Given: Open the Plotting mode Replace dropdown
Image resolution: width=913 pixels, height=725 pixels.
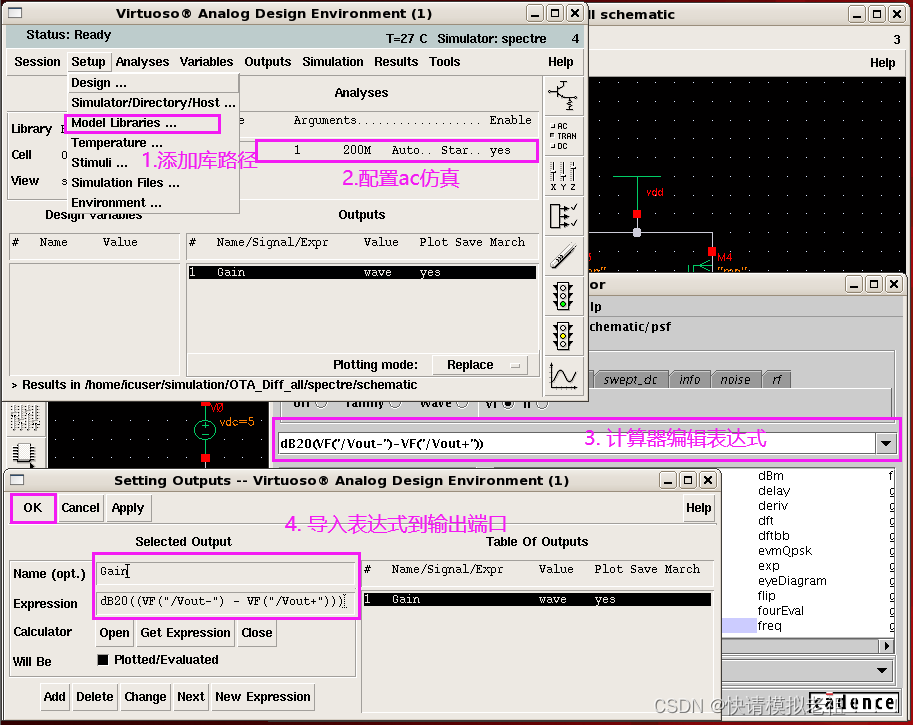Looking at the screenshot, I should point(480,365).
